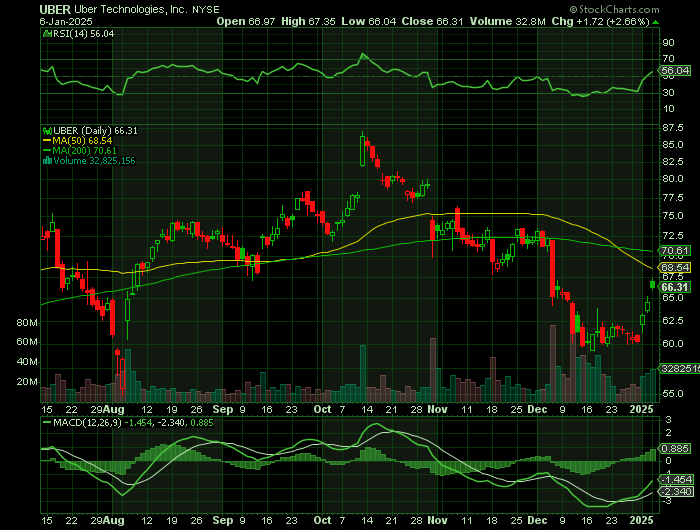
Task: Click the yellow 68.54 MA(50) tag on the right axis
Action: pos(675,267)
